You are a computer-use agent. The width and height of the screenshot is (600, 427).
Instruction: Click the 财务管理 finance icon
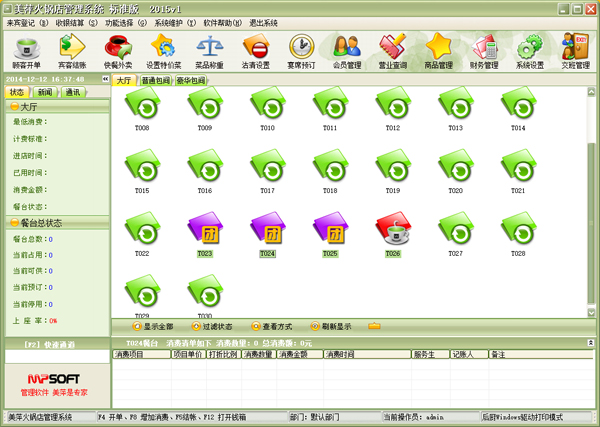(484, 50)
